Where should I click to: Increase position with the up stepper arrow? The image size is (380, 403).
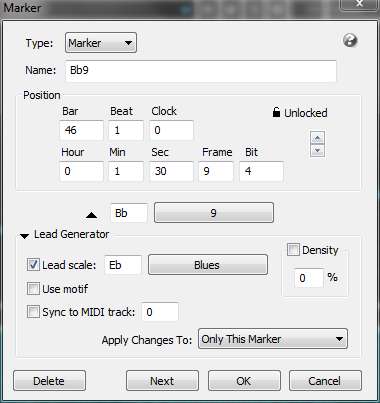[317, 138]
